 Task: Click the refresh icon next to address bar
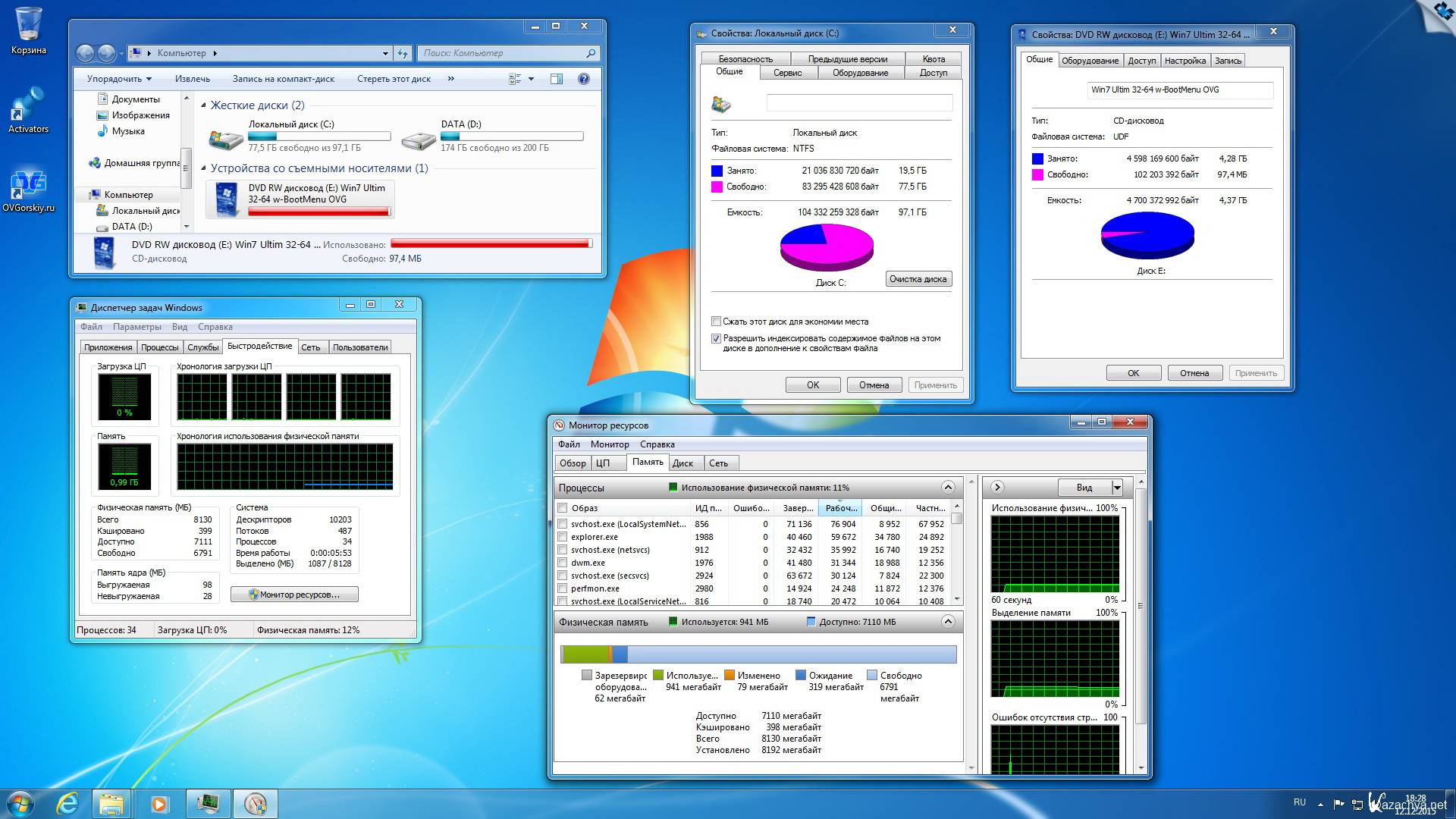403,53
